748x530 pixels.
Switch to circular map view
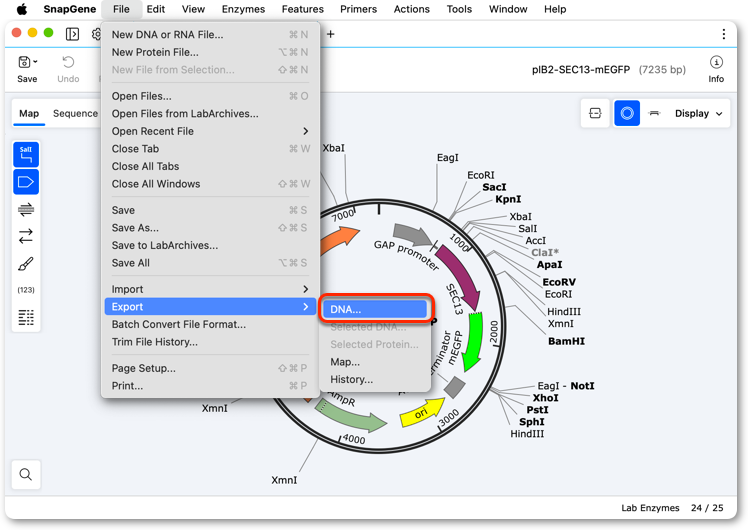(626, 113)
